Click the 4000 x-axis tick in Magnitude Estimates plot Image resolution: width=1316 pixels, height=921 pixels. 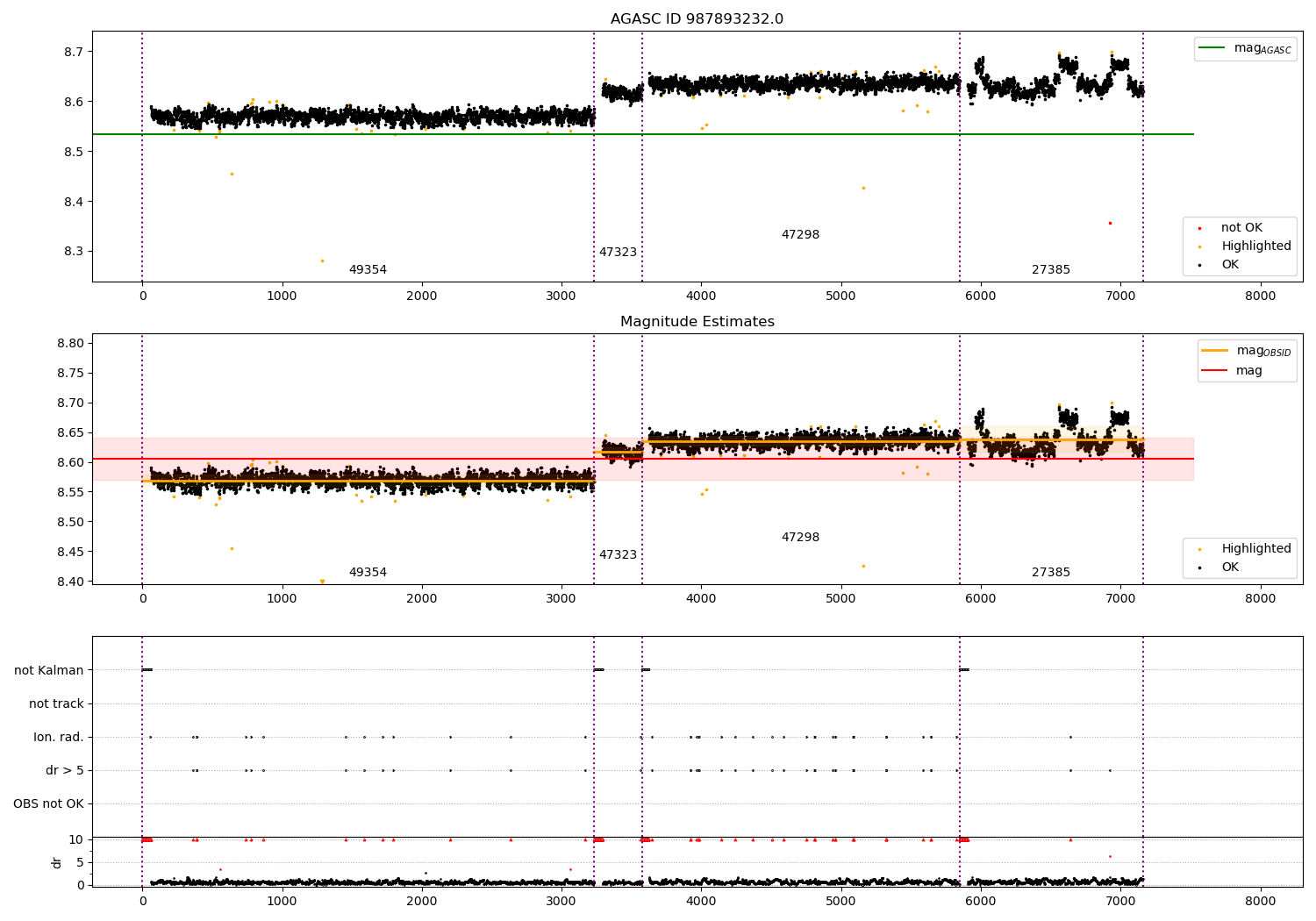(x=701, y=599)
